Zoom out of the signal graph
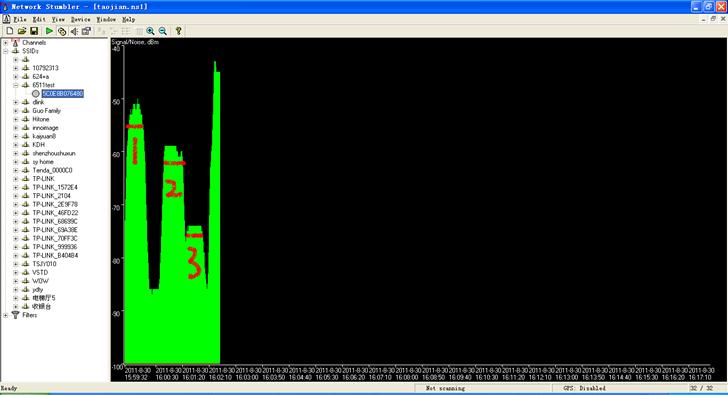This screenshot has width=728, height=395. (x=162, y=31)
